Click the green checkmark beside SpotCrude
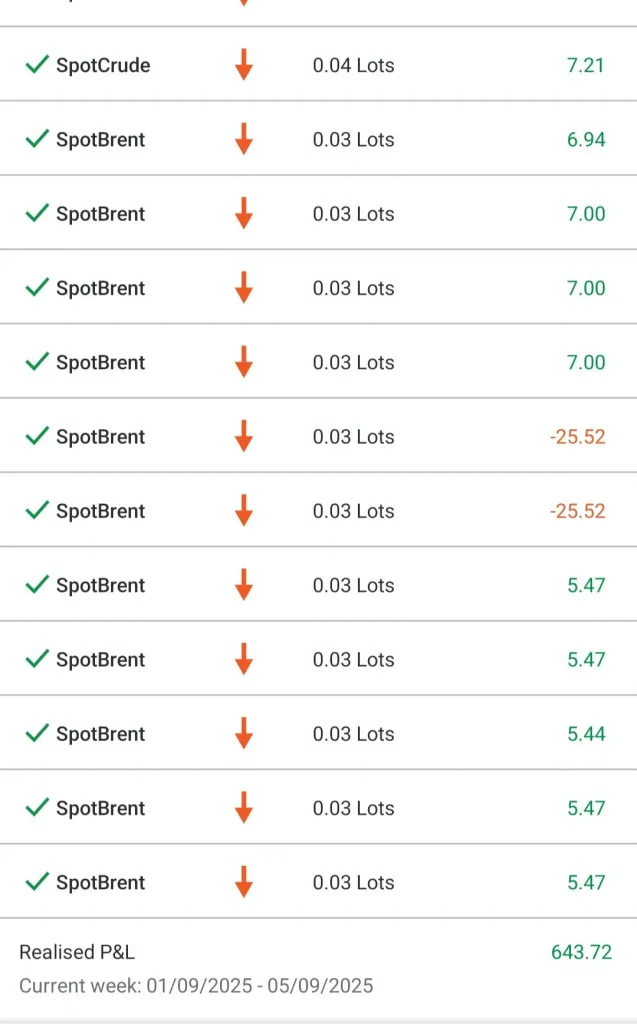The width and height of the screenshot is (637, 1024). (37, 65)
